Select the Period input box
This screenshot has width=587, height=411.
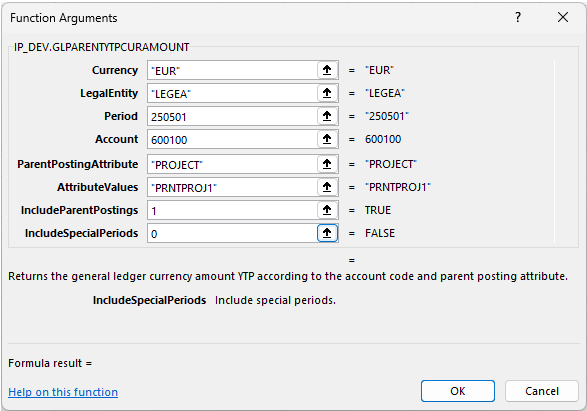pos(232,116)
